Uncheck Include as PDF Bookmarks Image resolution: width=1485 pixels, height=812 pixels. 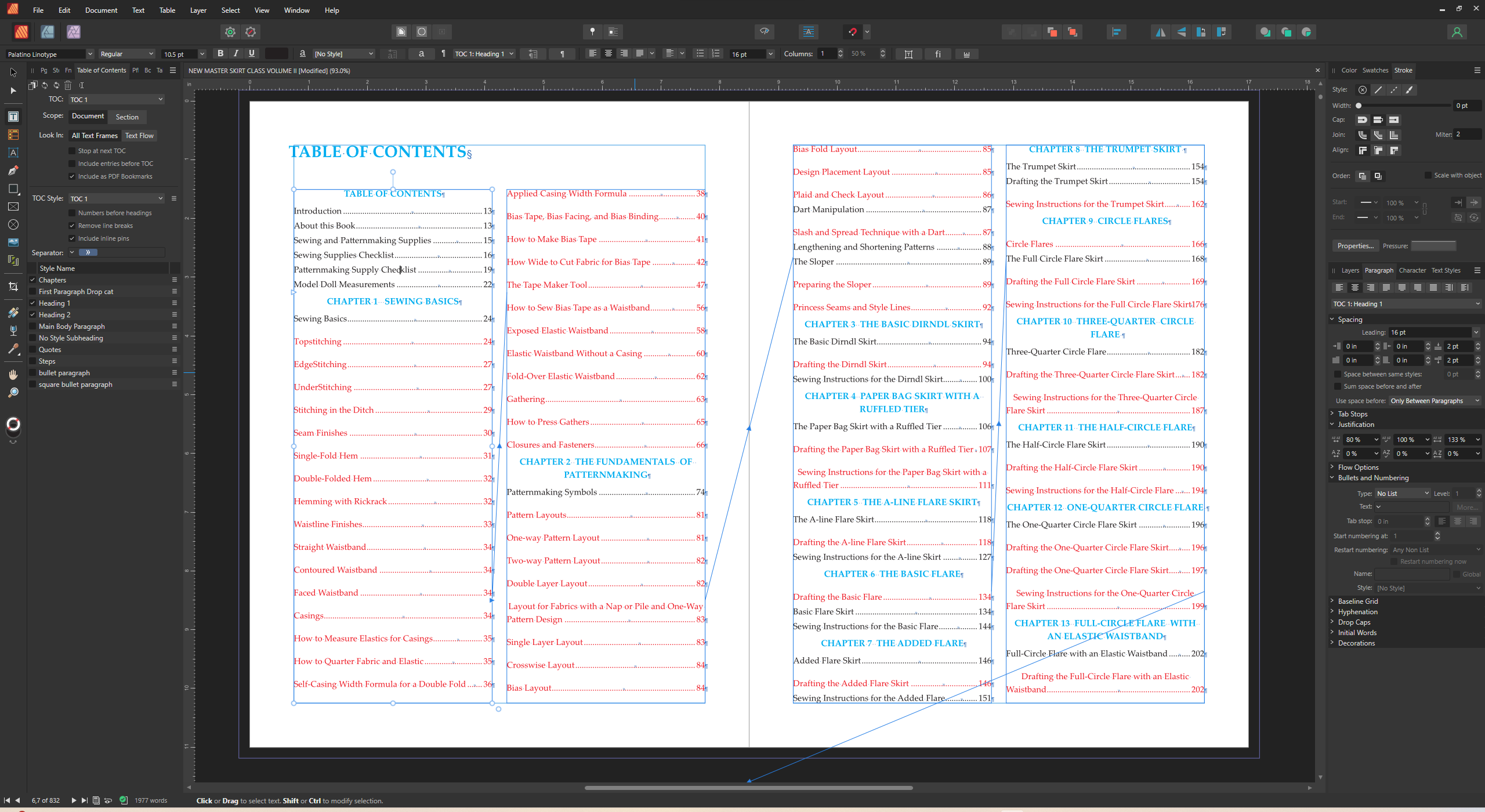[72, 176]
